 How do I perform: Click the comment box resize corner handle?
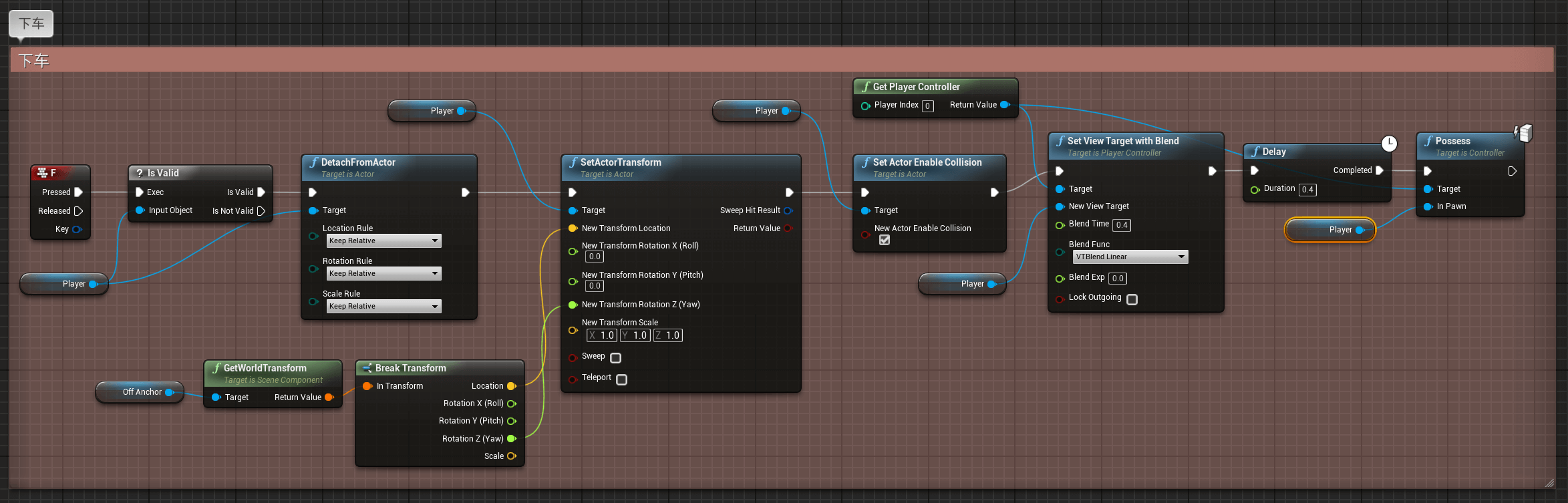pos(1549,482)
